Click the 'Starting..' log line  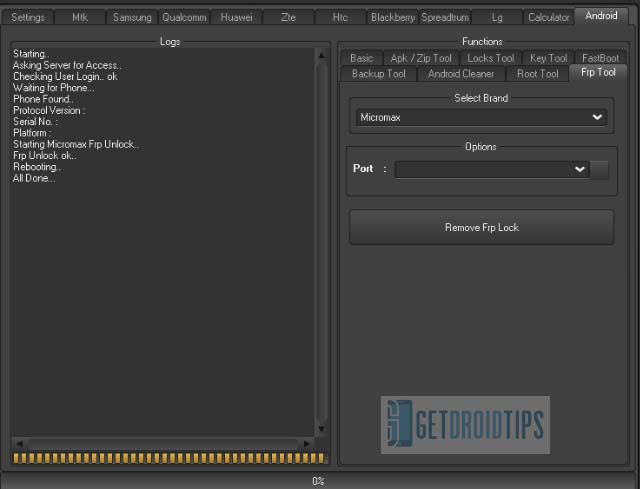[x=31, y=54]
